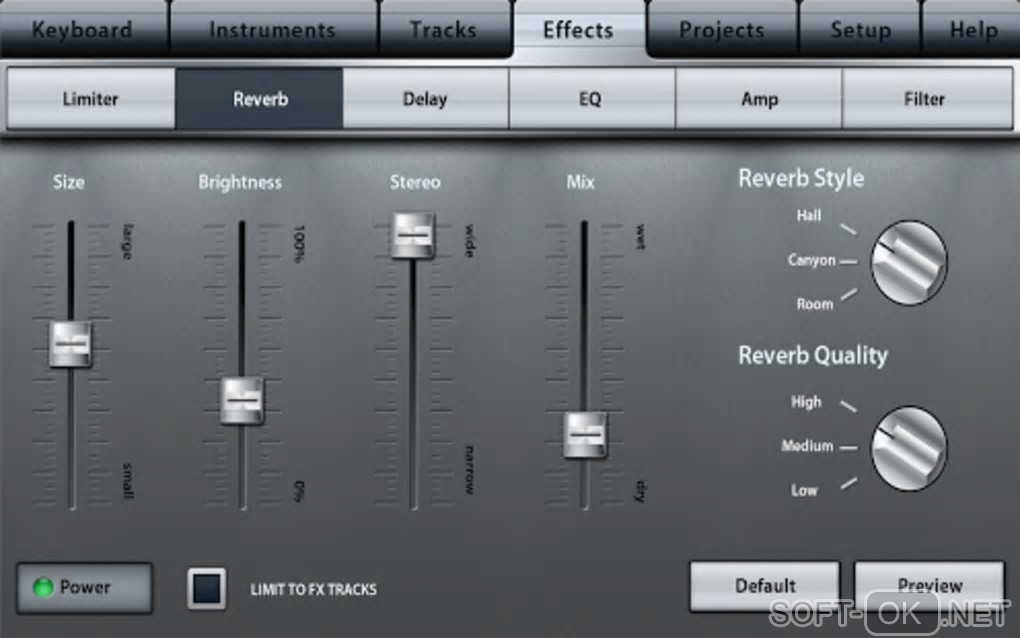The width and height of the screenshot is (1020, 638).
Task: Set reverb style to Room
Action: pos(814,304)
